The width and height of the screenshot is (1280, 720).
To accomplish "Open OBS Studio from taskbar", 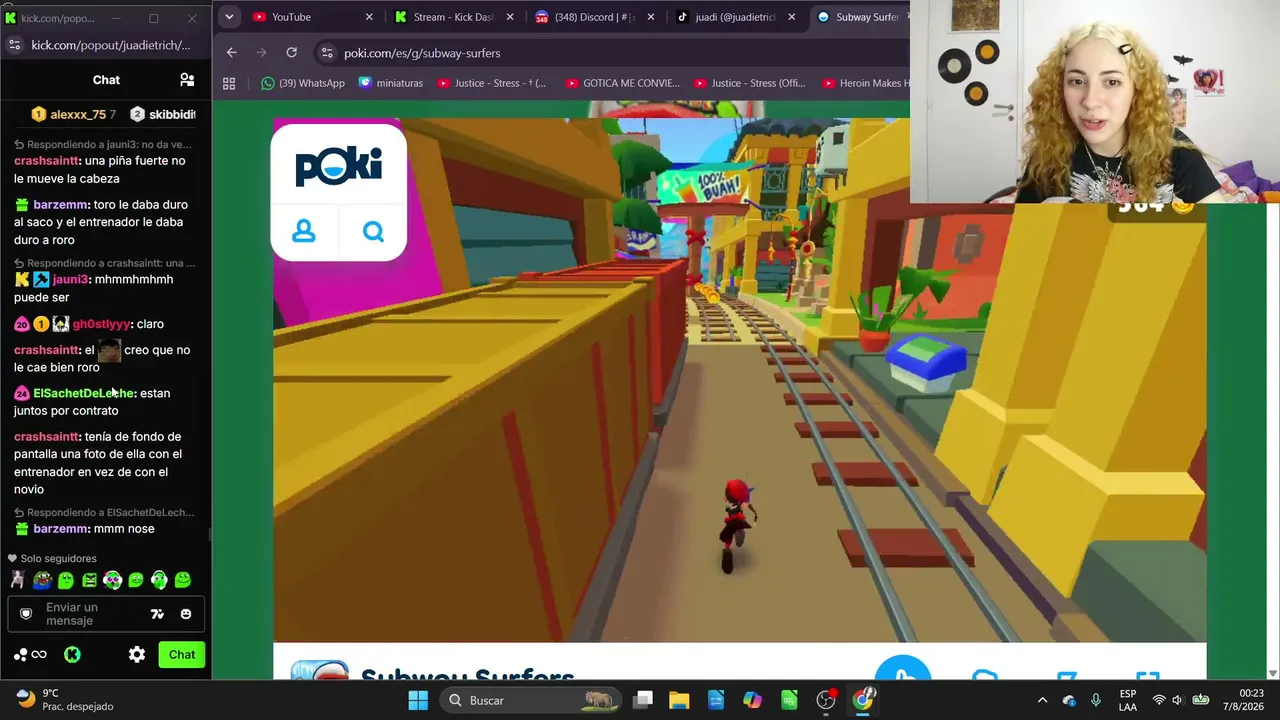I will click(826, 700).
